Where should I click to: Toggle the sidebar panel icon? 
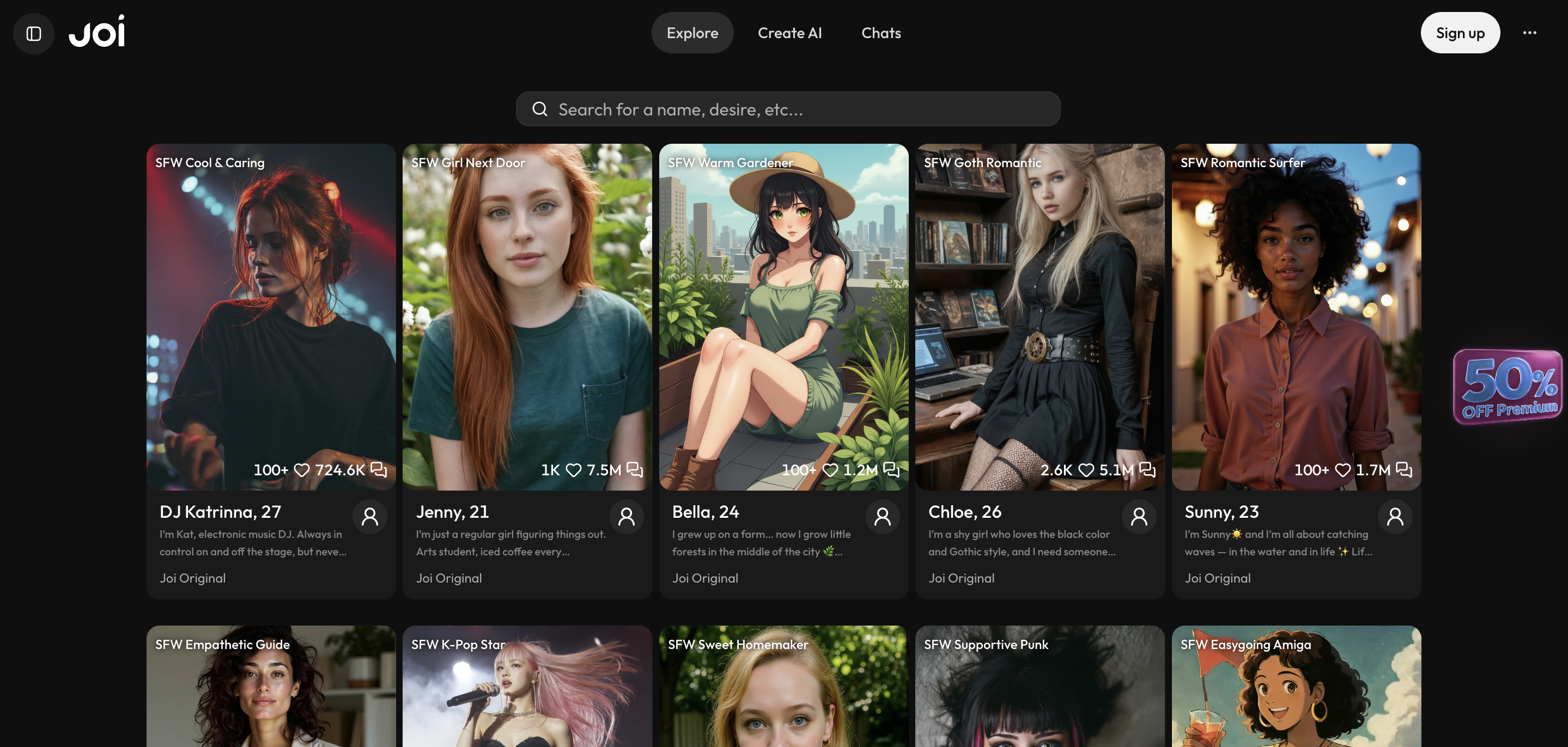click(33, 33)
